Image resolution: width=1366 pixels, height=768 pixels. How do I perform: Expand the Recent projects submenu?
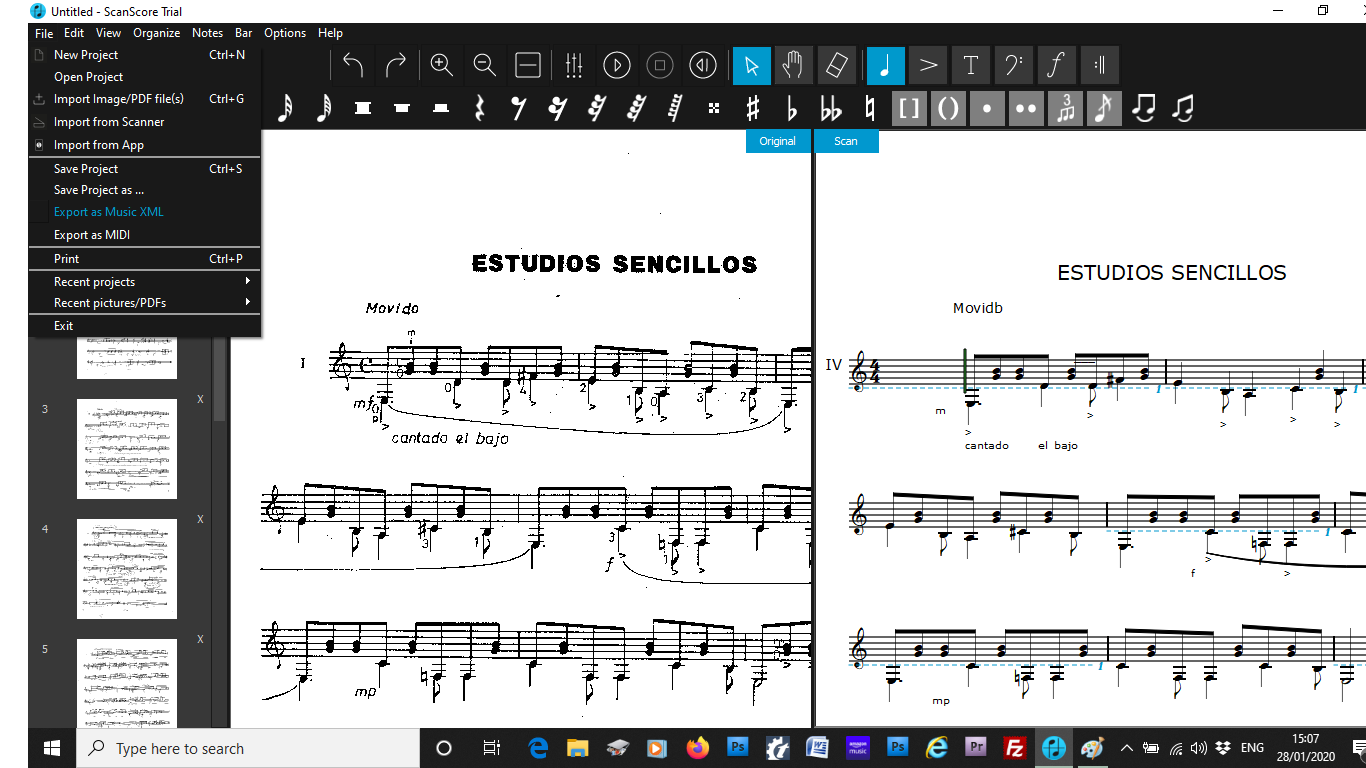[x=145, y=282]
